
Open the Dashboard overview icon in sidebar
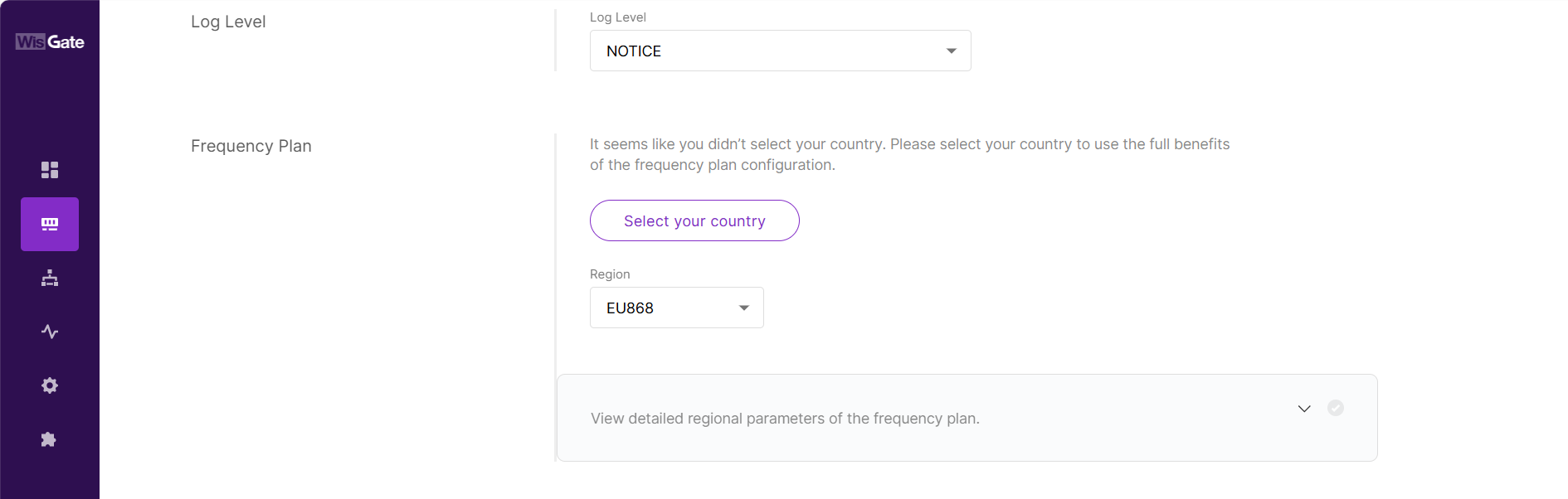pos(50,169)
